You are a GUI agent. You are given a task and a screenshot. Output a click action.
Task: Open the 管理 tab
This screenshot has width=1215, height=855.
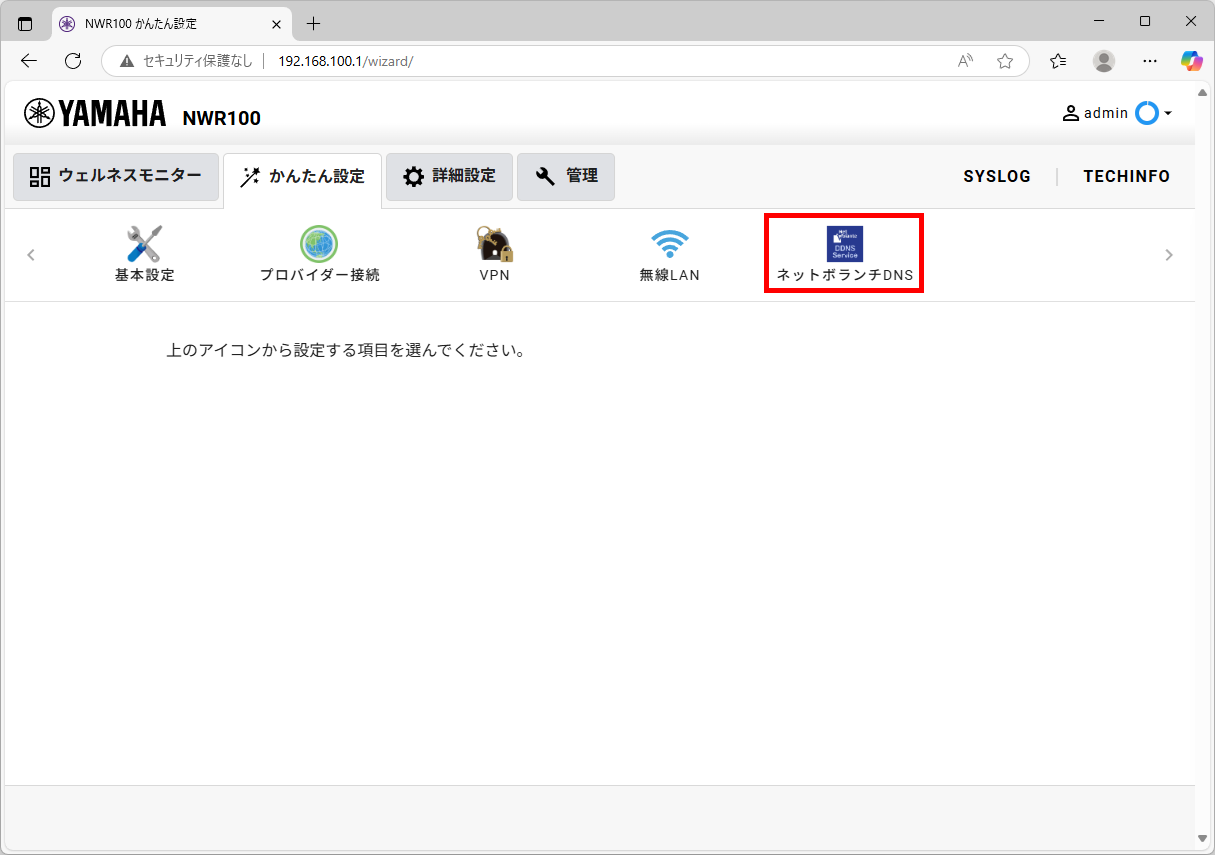(566, 177)
